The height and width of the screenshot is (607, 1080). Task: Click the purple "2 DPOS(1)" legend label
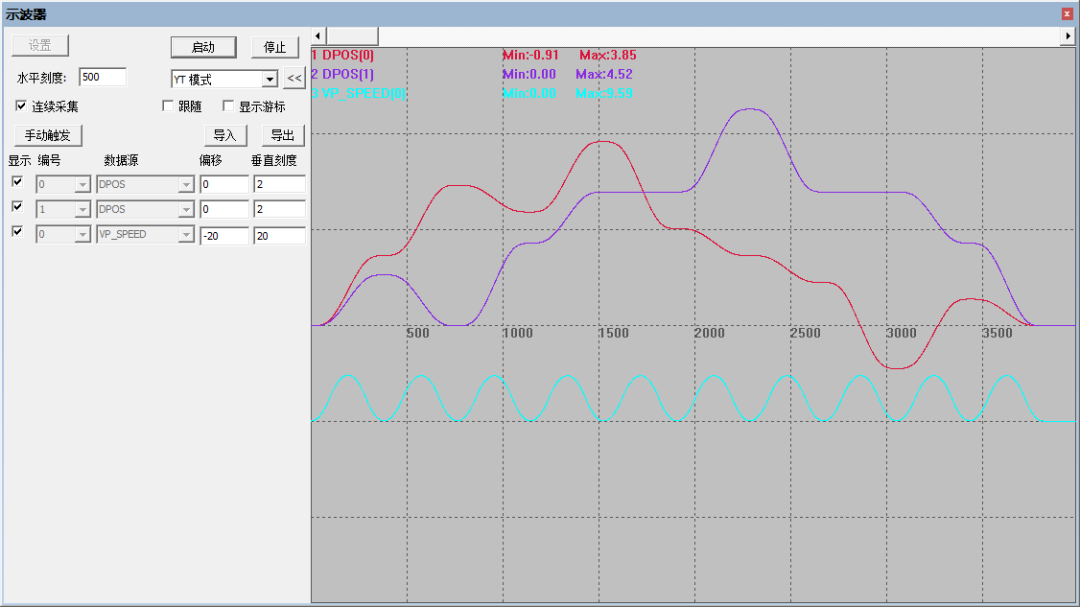tap(342, 74)
